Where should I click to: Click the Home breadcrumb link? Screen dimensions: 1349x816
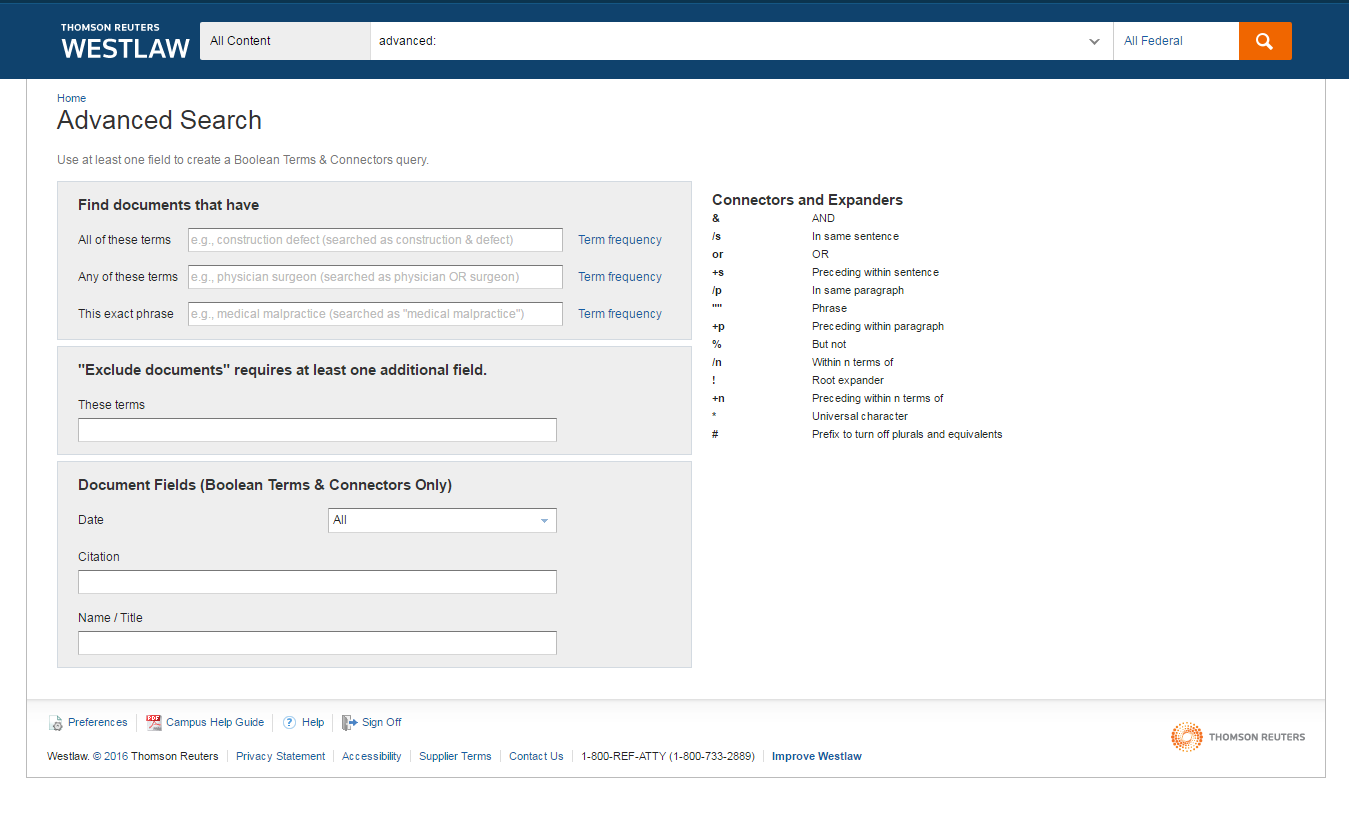71,98
